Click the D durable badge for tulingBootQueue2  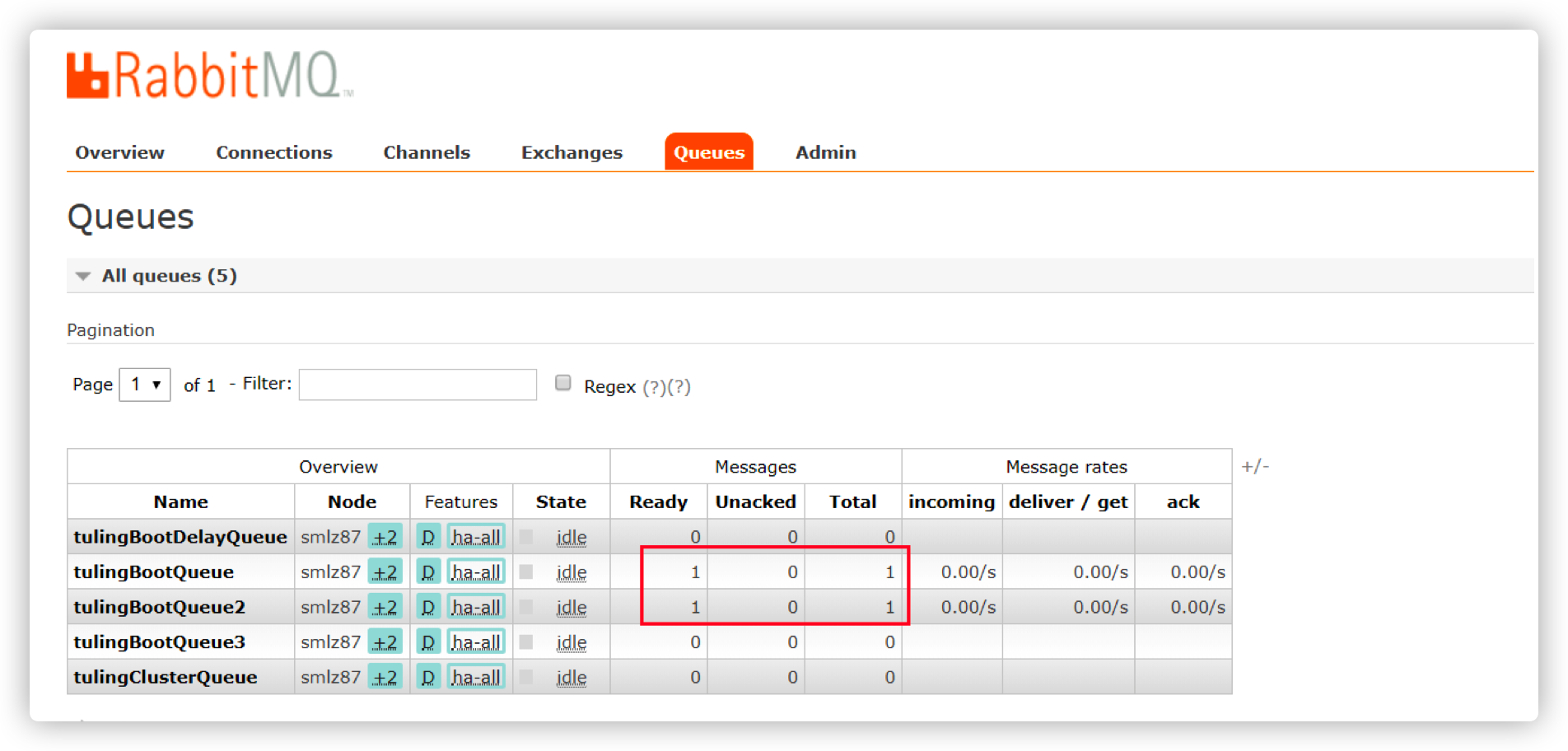tap(428, 607)
